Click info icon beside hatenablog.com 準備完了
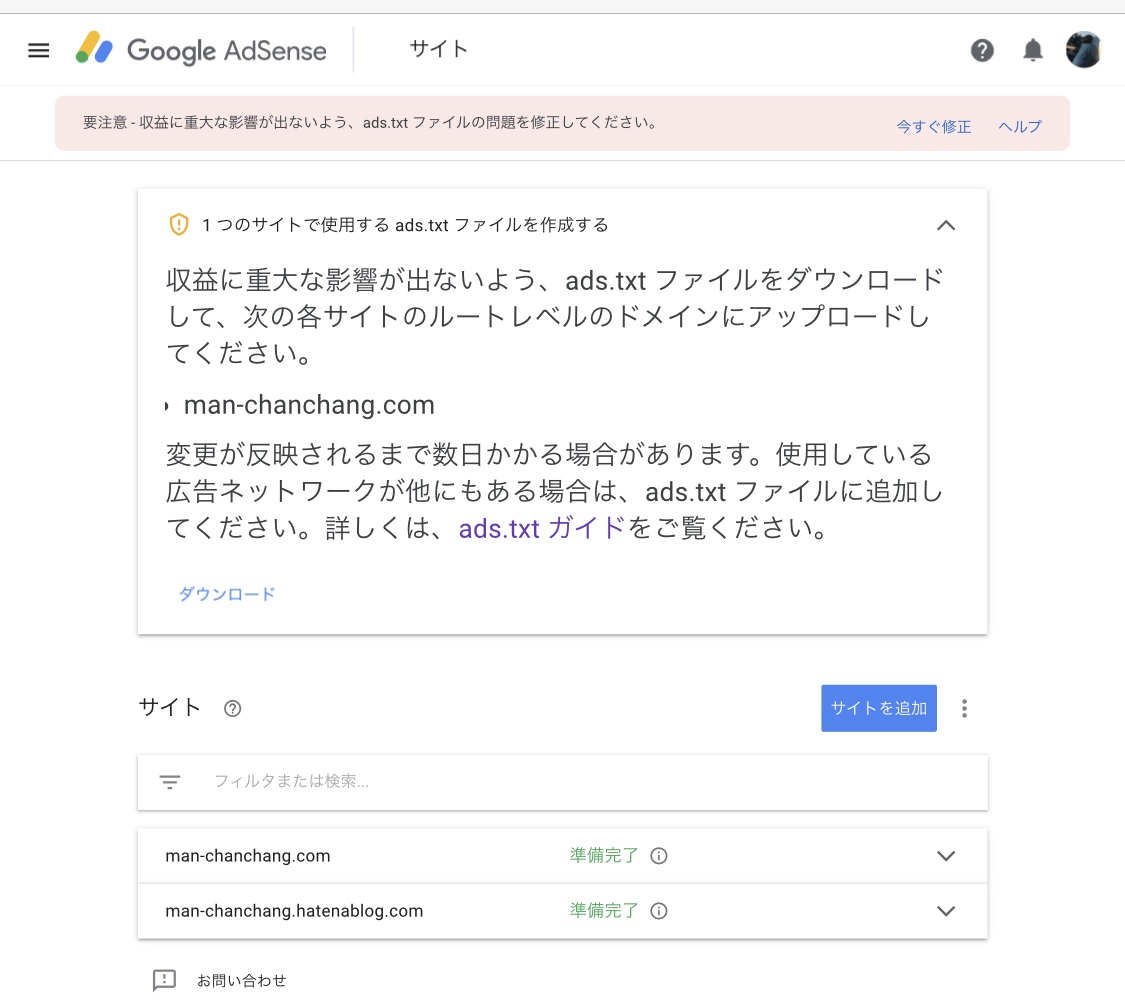 [659, 911]
